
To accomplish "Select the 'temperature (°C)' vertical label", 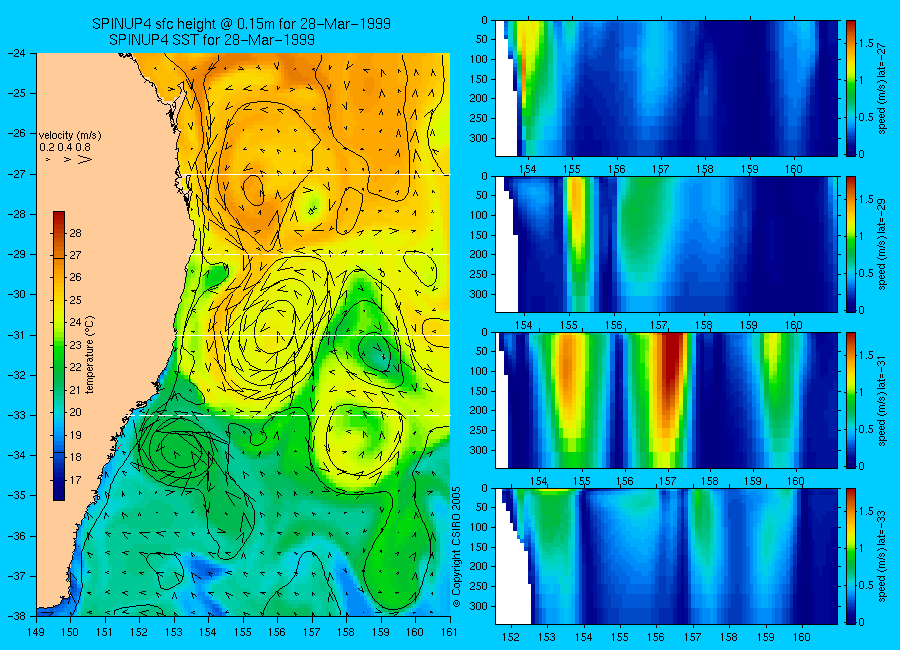I will pos(90,355).
